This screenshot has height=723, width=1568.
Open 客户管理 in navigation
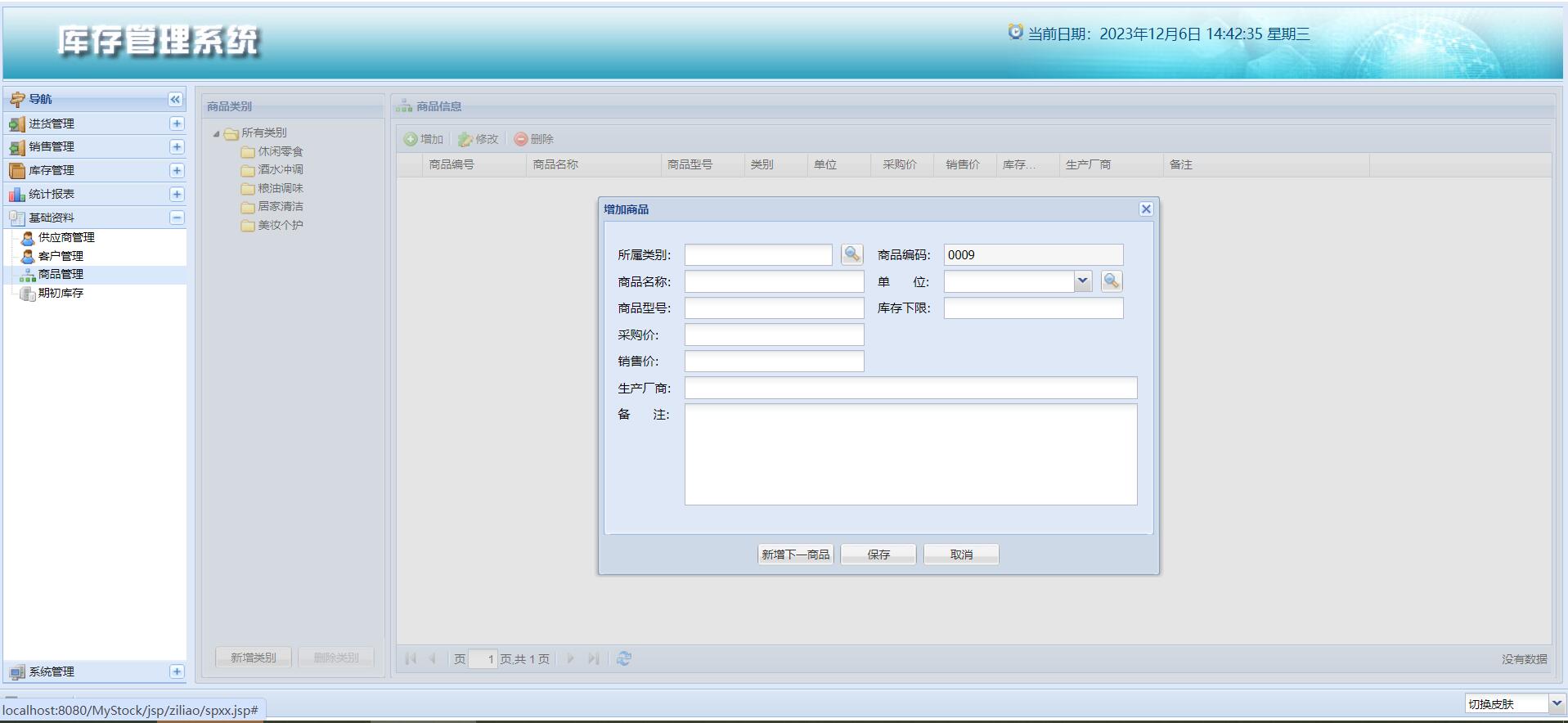click(61, 256)
